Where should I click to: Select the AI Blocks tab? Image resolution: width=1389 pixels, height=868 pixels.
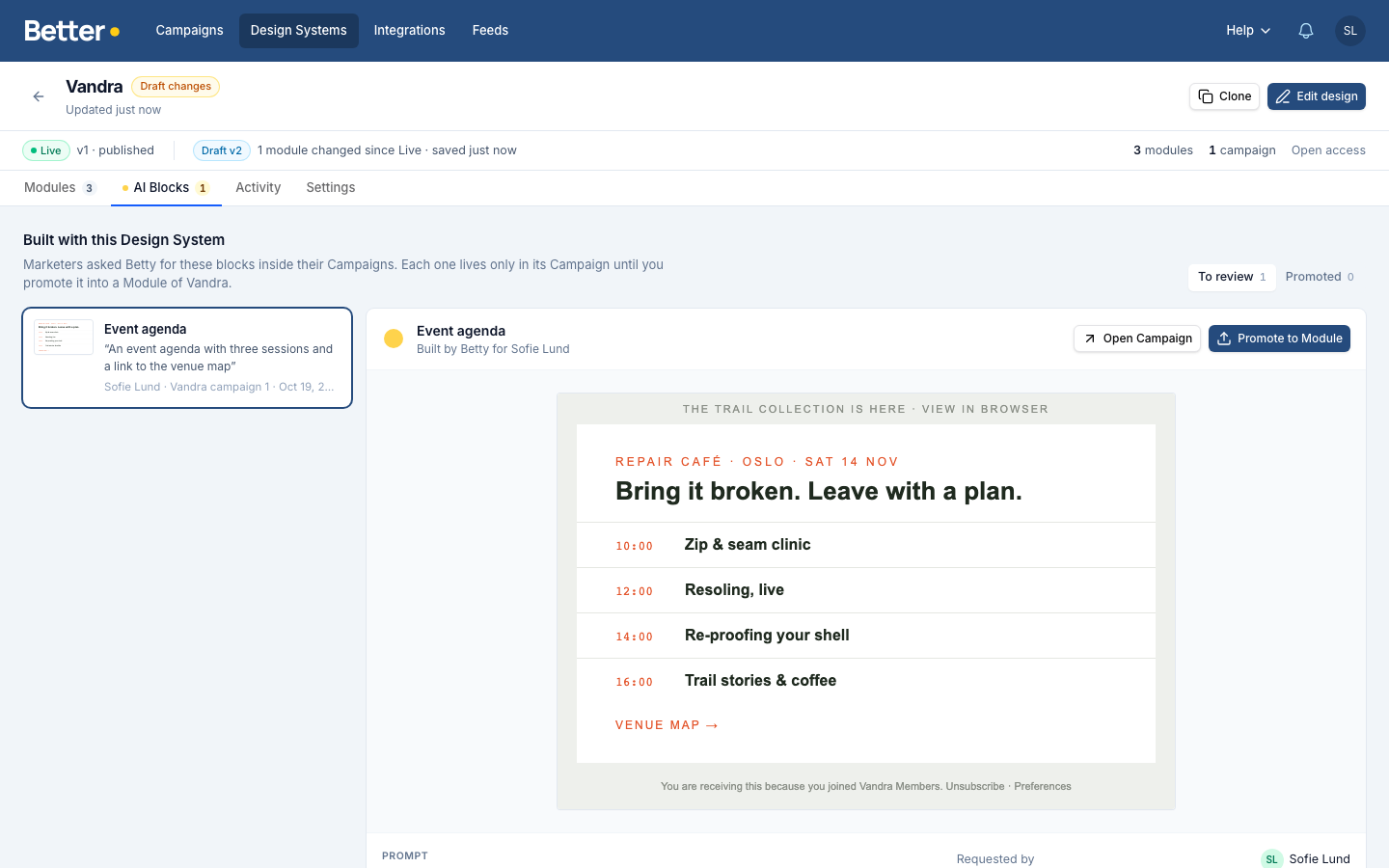pos(166,188)
